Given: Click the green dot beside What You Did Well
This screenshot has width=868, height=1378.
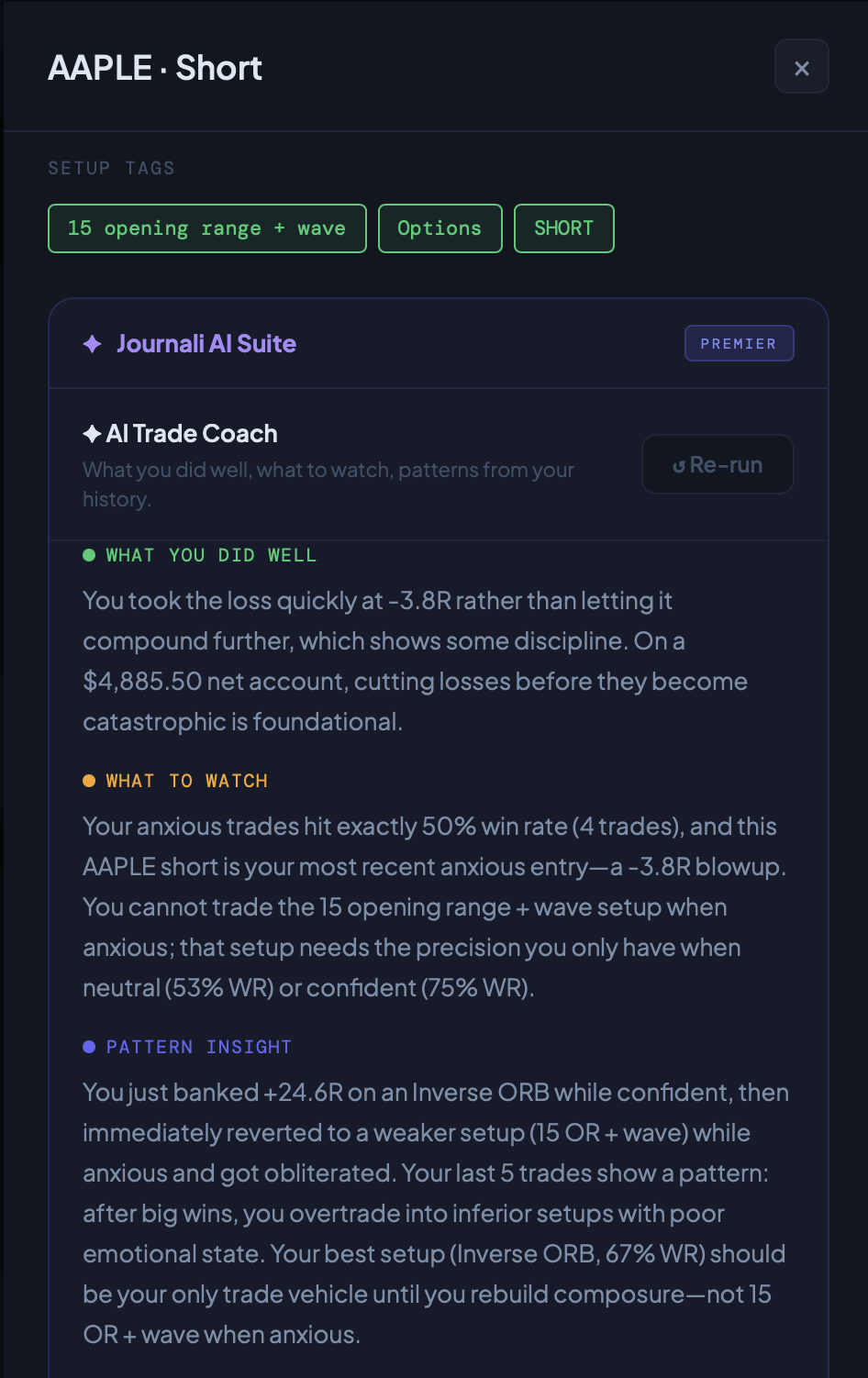Looking at the screenshot, I should coord(89,555).
